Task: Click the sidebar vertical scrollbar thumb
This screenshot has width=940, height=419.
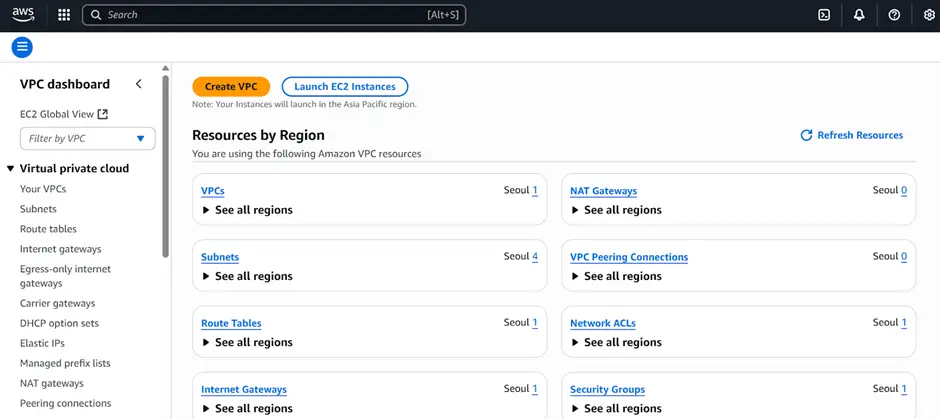Action: click(x=166, y=166)
